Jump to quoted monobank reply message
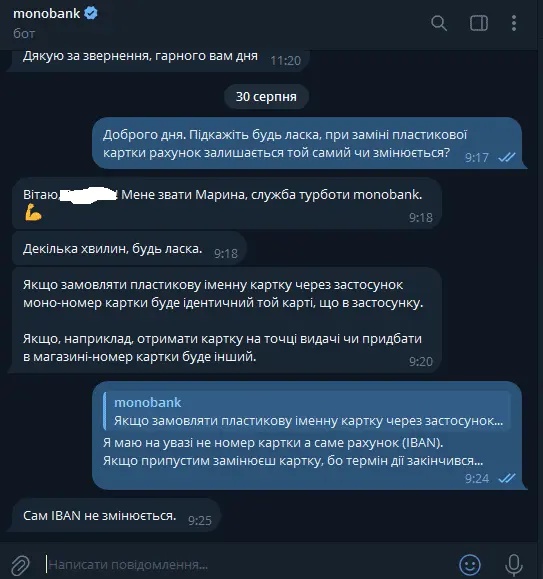 tap(307, 411)
